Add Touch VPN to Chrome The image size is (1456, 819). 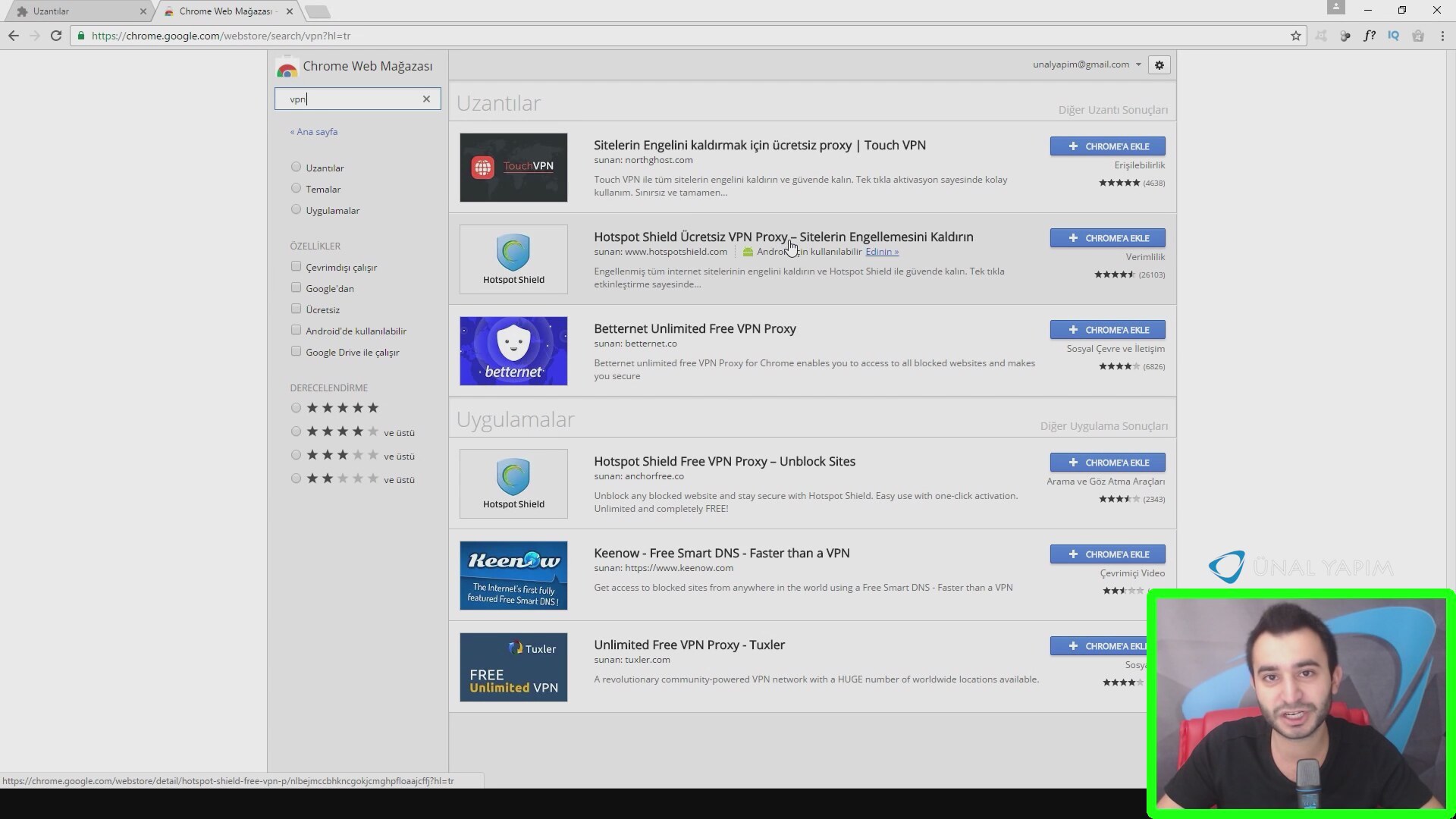(1107, 146)
